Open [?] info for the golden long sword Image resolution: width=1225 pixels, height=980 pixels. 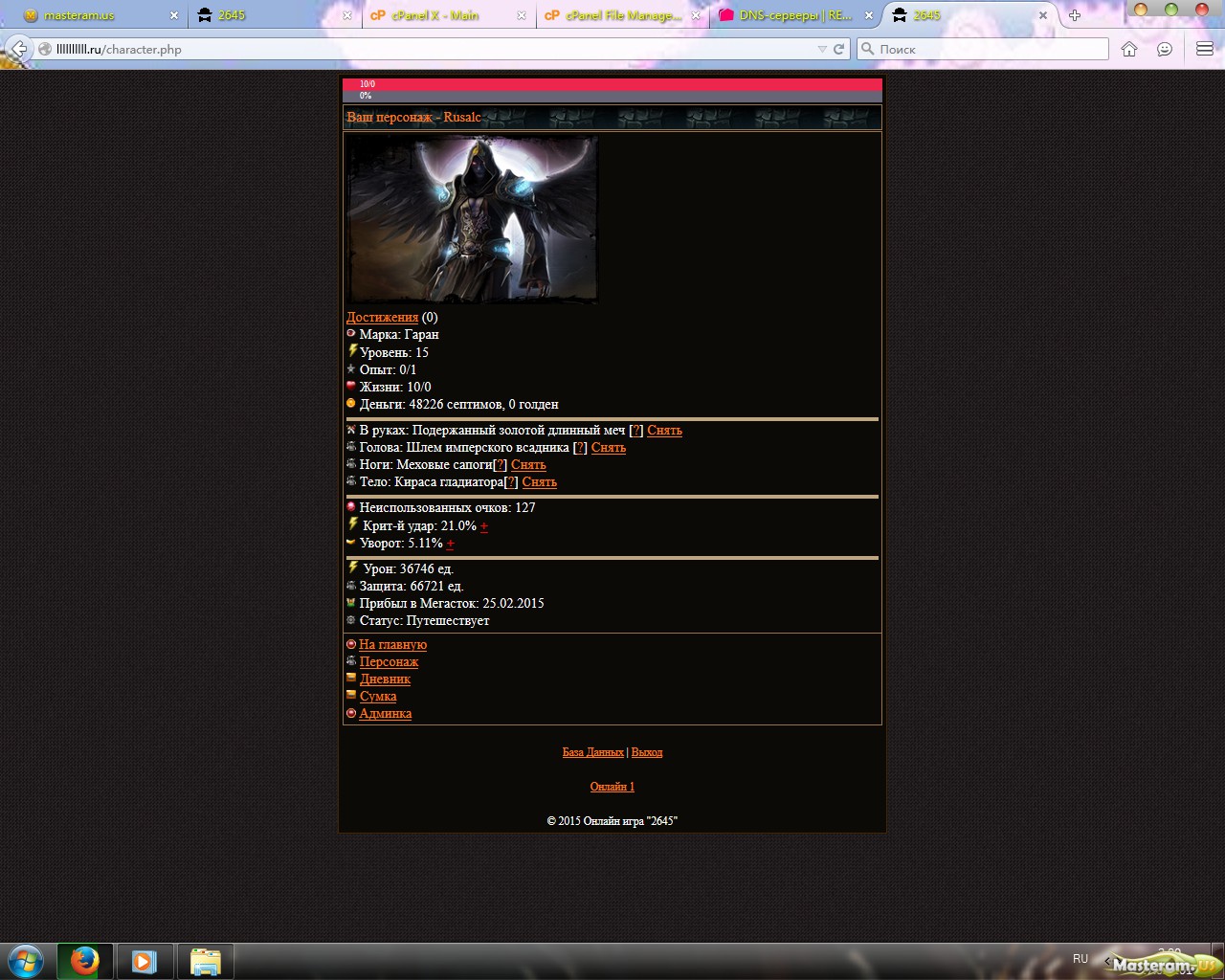click(636, 431)
